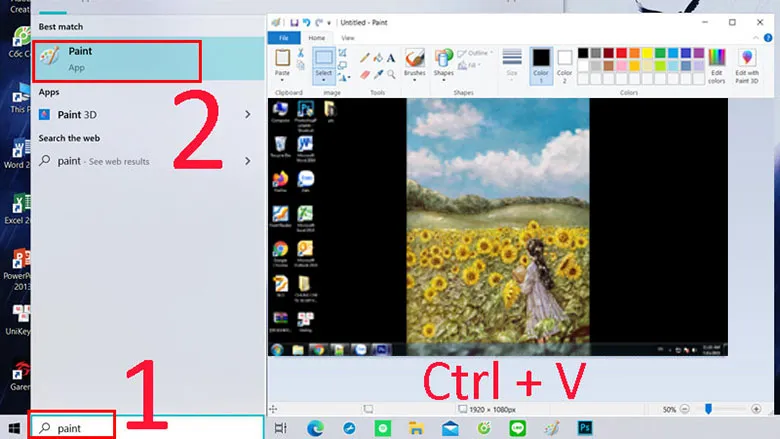This screenshot has height=439, width=780.
Task: Open the File menu tab
Action: (x=284, y=38)
